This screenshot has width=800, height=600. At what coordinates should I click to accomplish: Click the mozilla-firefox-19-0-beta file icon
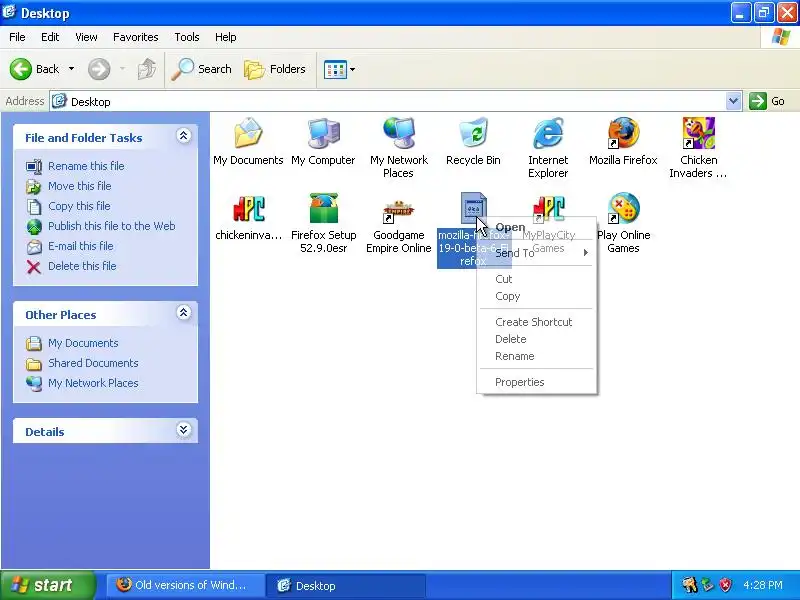(473, 208)
